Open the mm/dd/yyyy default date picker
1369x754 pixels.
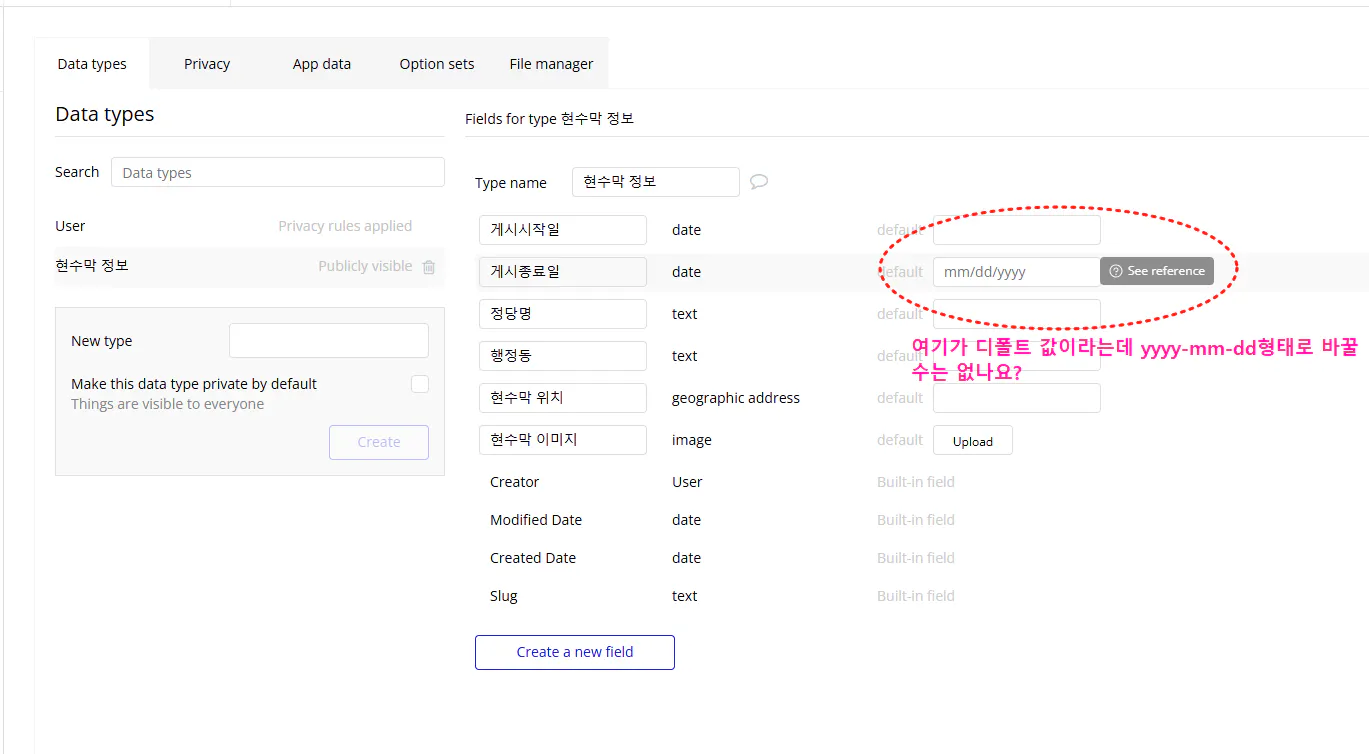coord(1016,271)
